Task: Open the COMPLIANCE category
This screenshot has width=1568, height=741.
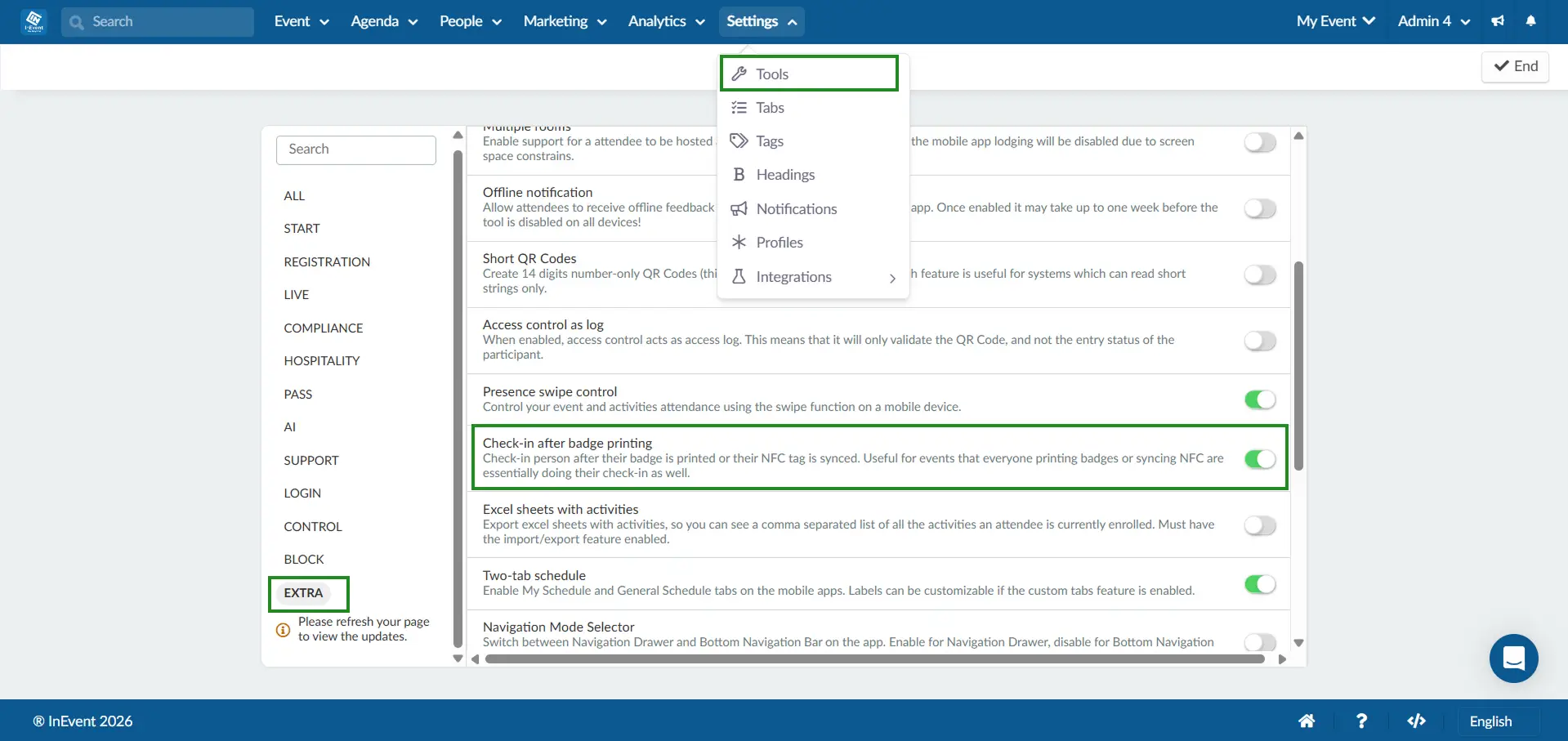Action: pyautogui.click(x=324, y=328)
